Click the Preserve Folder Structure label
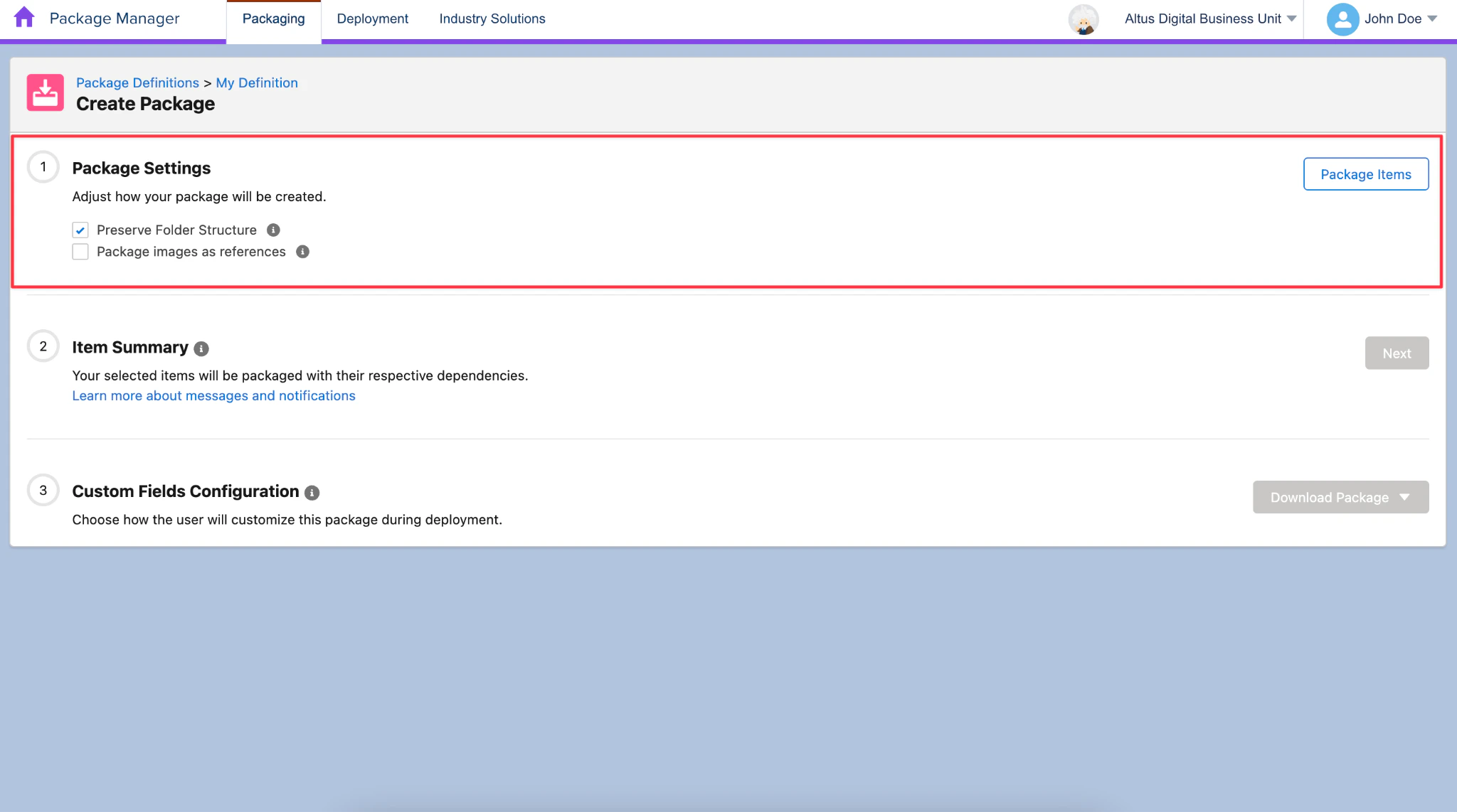 click(176, 230)
